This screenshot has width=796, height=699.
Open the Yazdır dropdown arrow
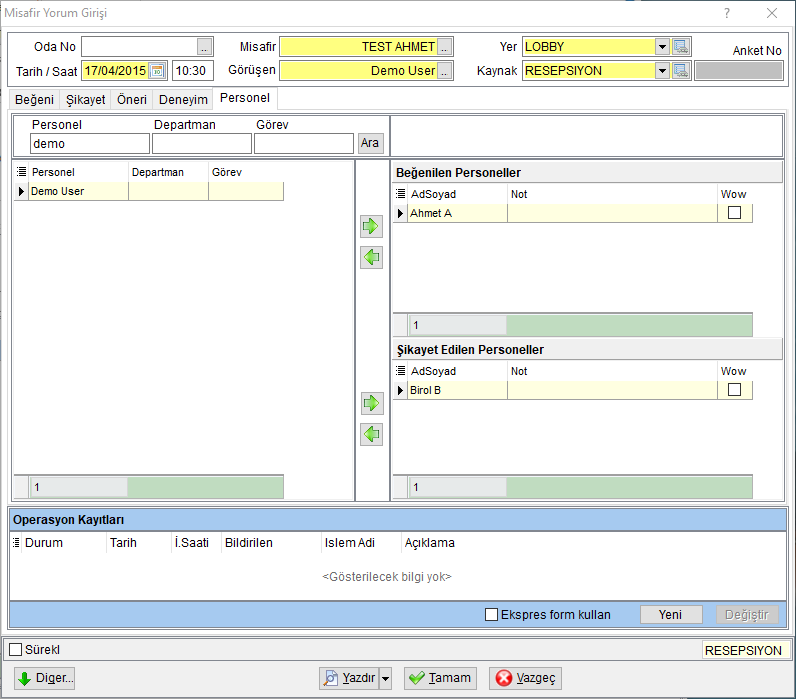(385, 678)
